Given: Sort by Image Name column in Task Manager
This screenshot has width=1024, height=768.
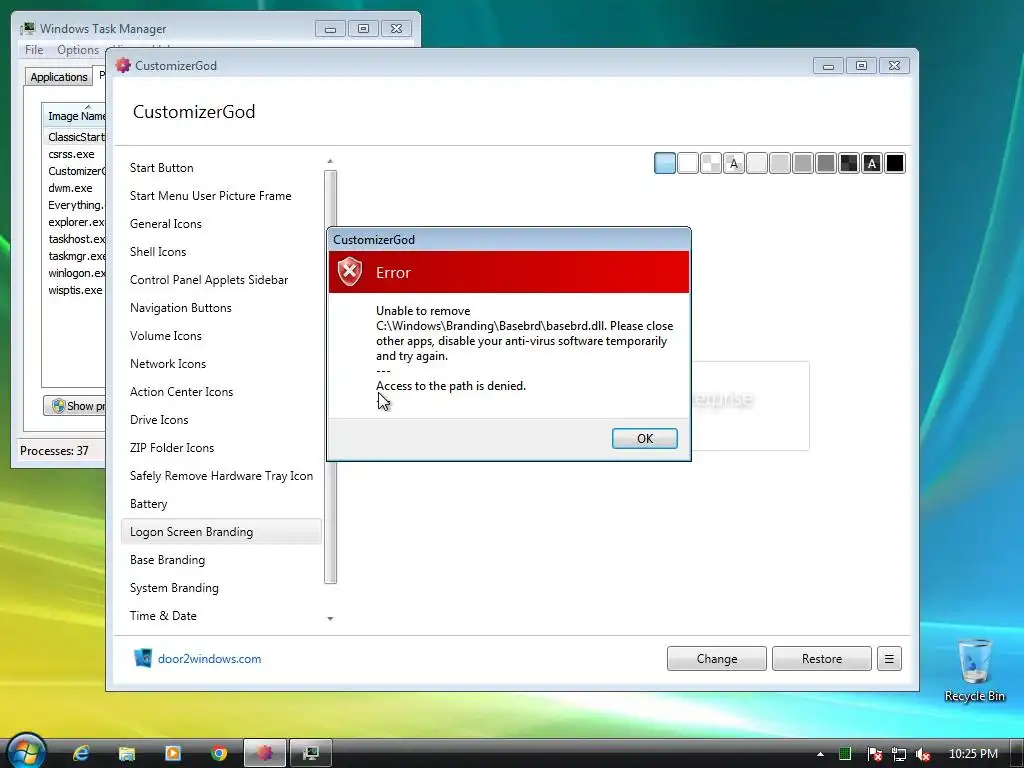Looking at the screenshot, I should pos(76,116).
